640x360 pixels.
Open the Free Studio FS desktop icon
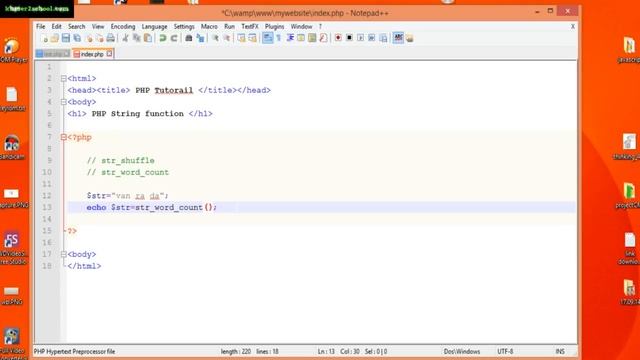click(12, 248)
